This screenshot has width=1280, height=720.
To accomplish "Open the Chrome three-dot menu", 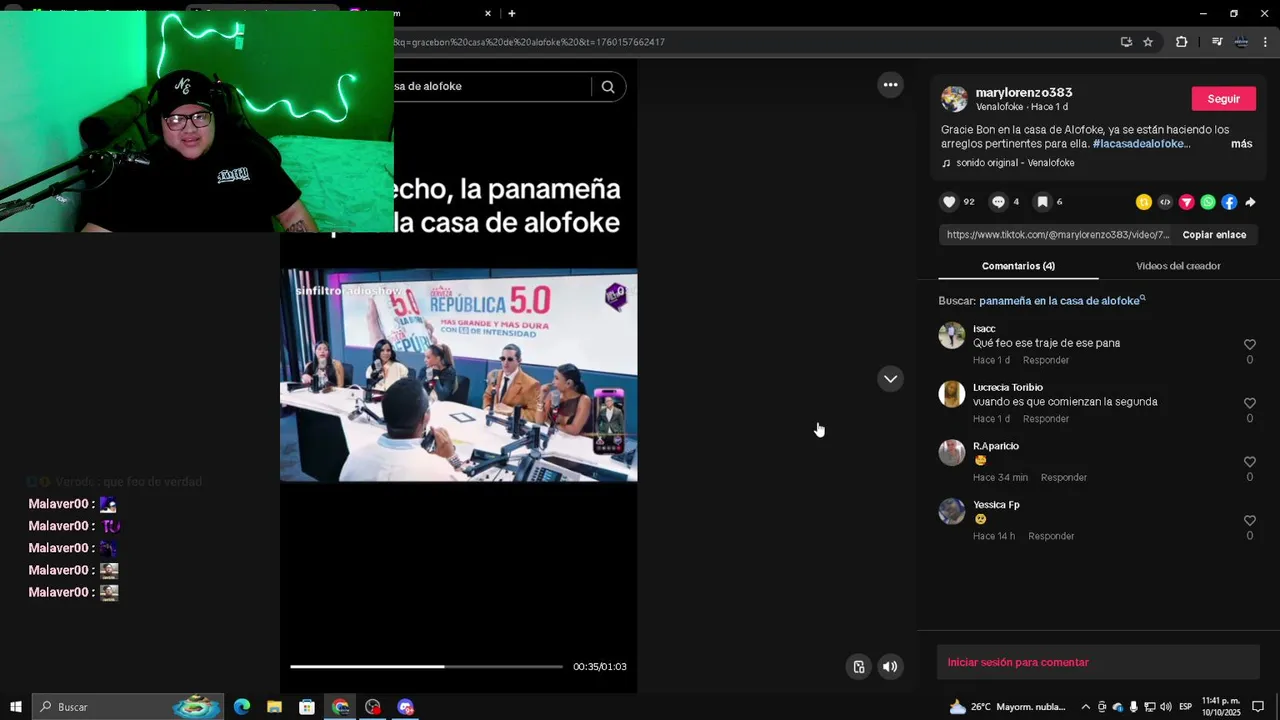I will (1266, 42).
